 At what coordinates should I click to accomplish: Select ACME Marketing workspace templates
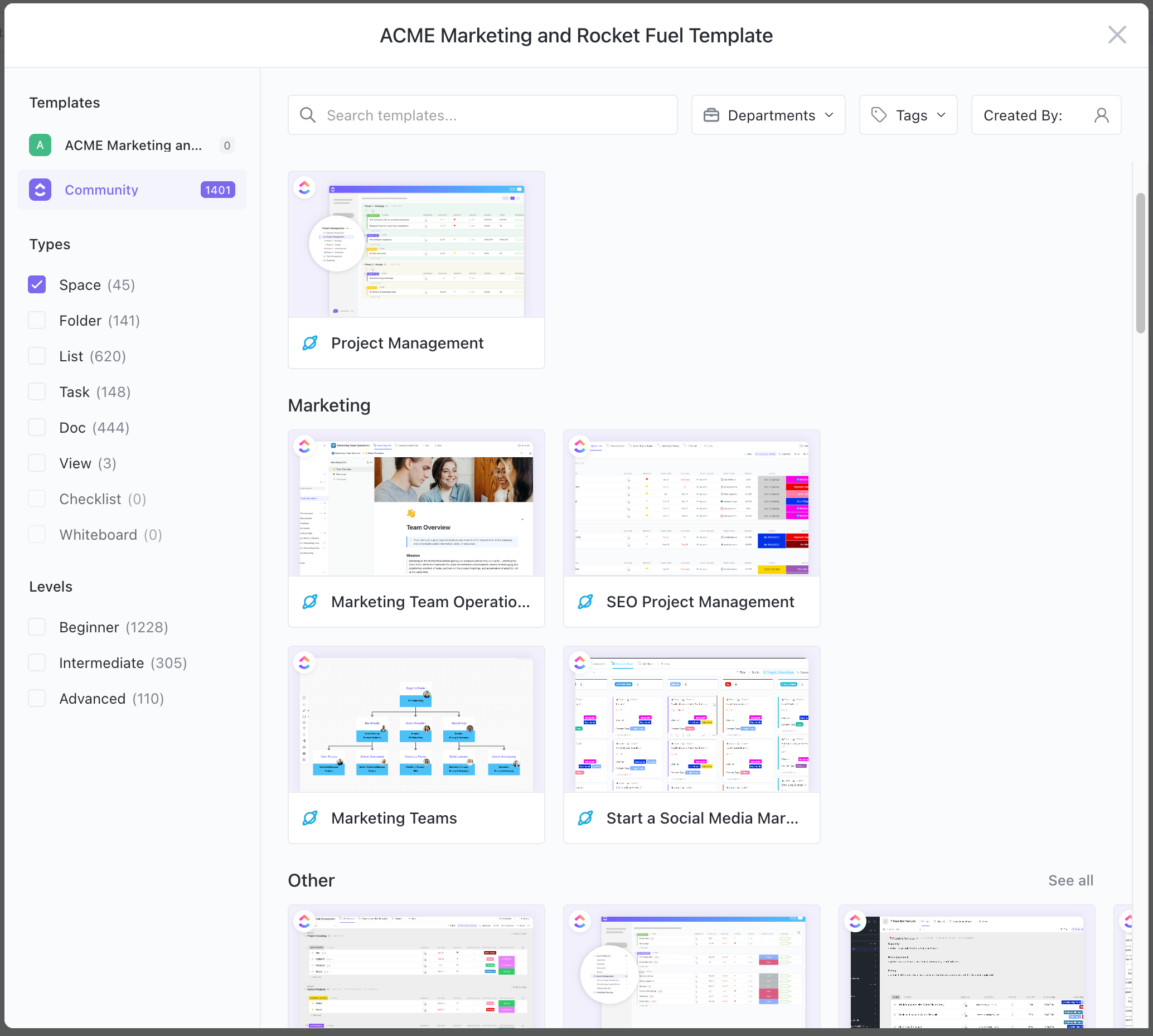pos(132,145)
